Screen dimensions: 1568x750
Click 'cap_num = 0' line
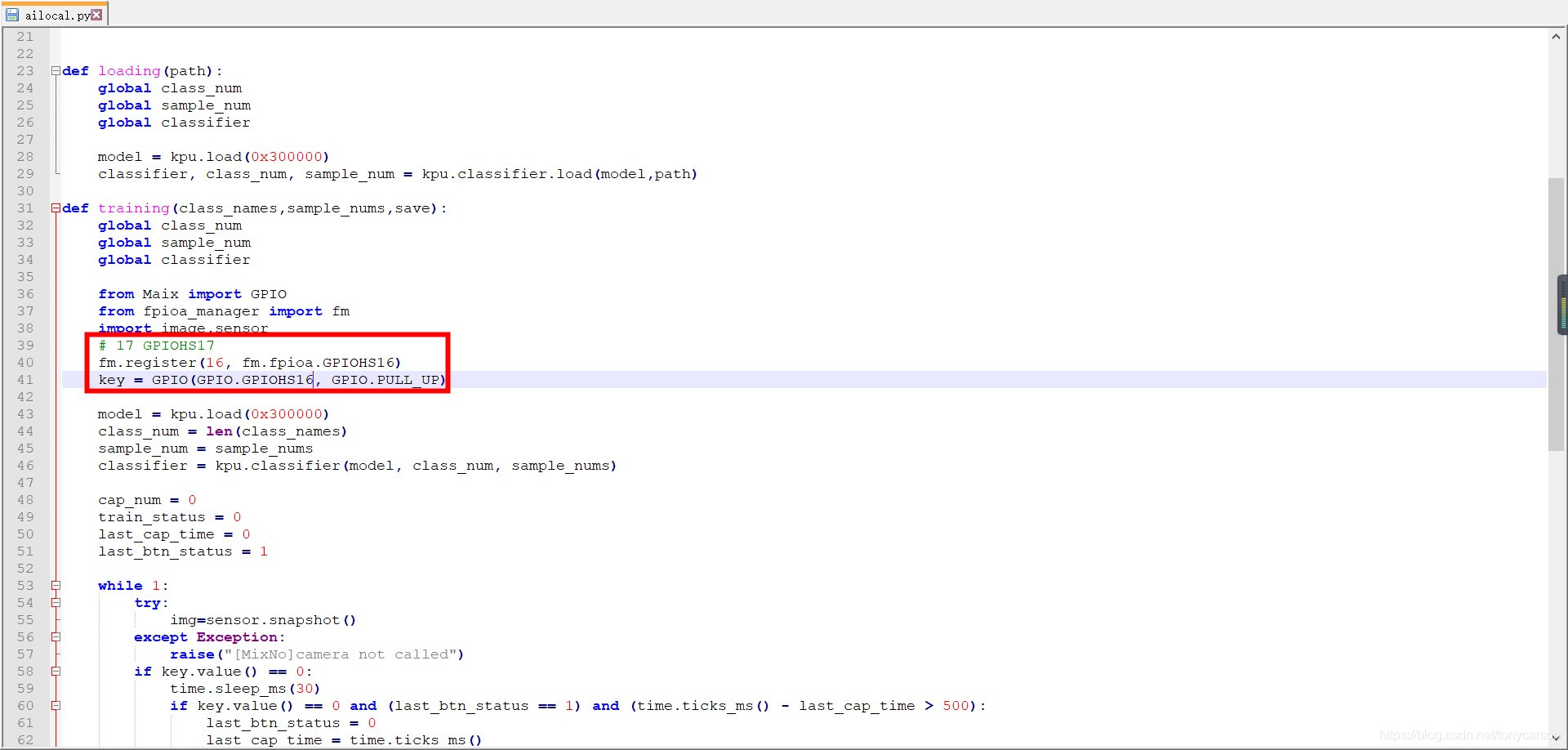click(147, 500)
